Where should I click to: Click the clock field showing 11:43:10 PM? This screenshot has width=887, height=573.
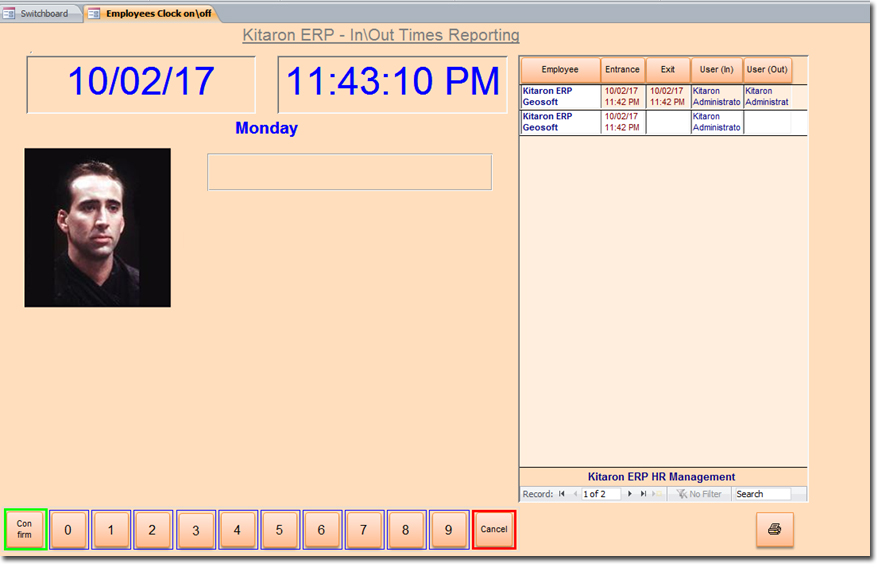393,84
